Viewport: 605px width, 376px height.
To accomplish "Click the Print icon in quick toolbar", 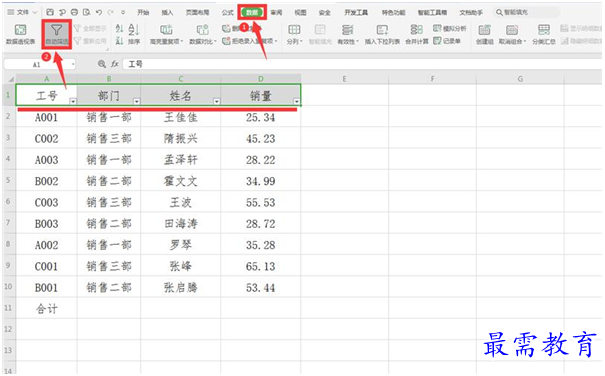I will 74,12.
